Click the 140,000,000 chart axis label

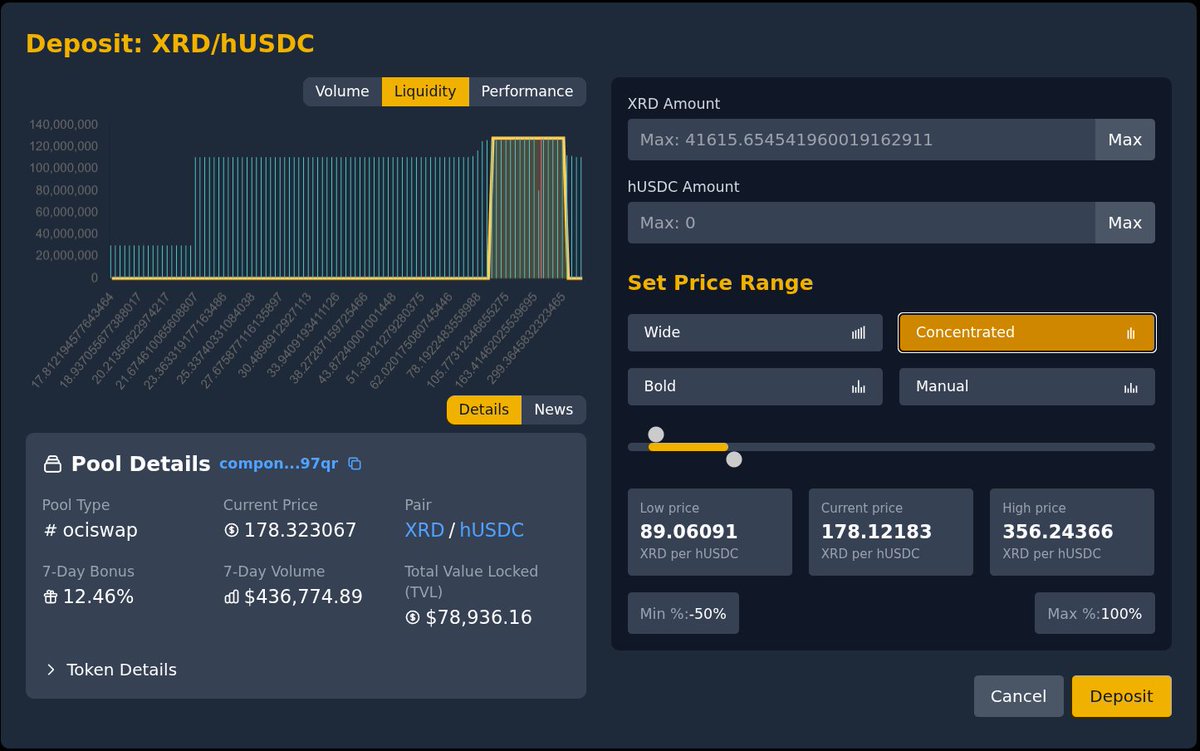click(62, 125)
